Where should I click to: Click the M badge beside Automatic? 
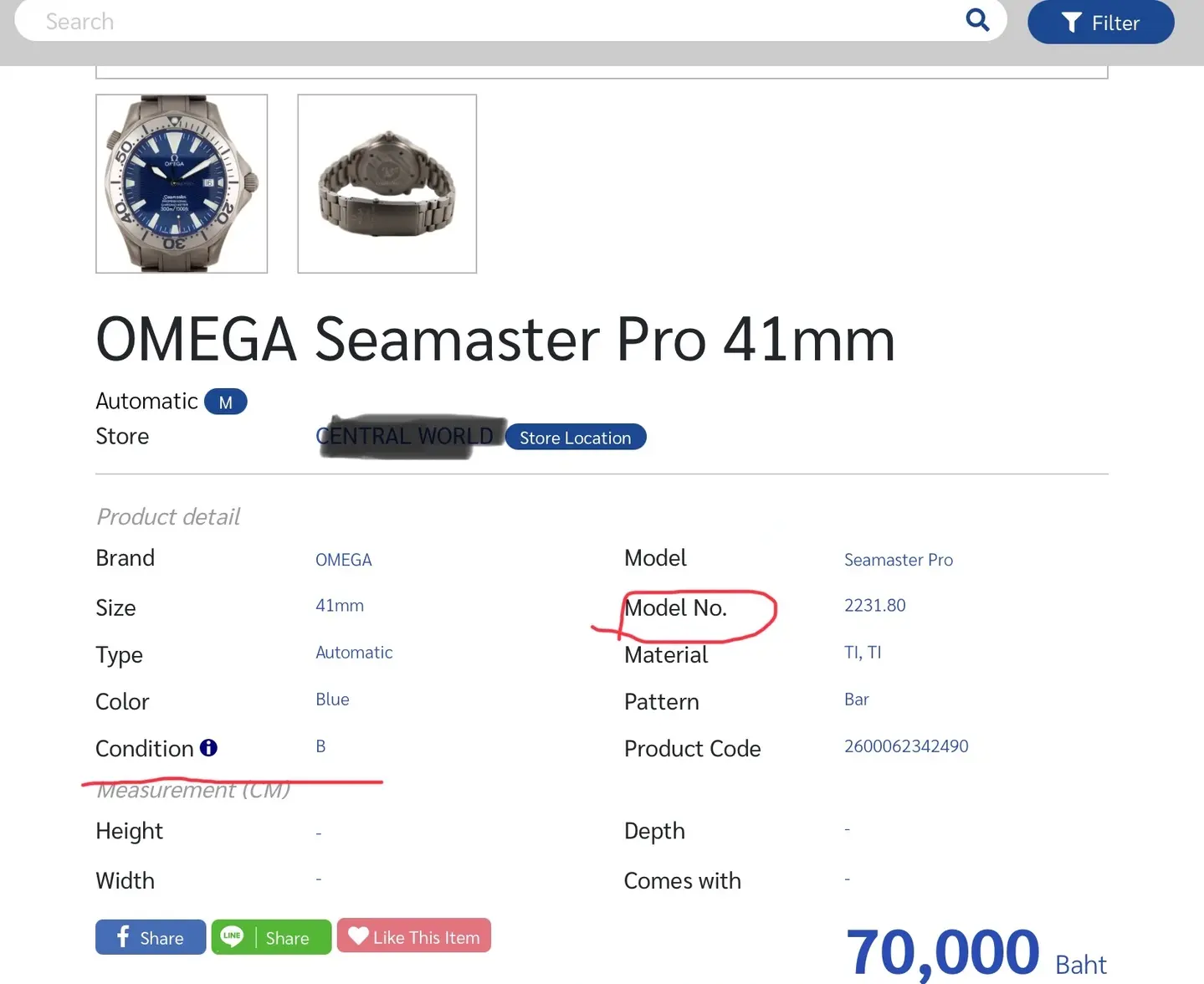click(x=225, y=402)
